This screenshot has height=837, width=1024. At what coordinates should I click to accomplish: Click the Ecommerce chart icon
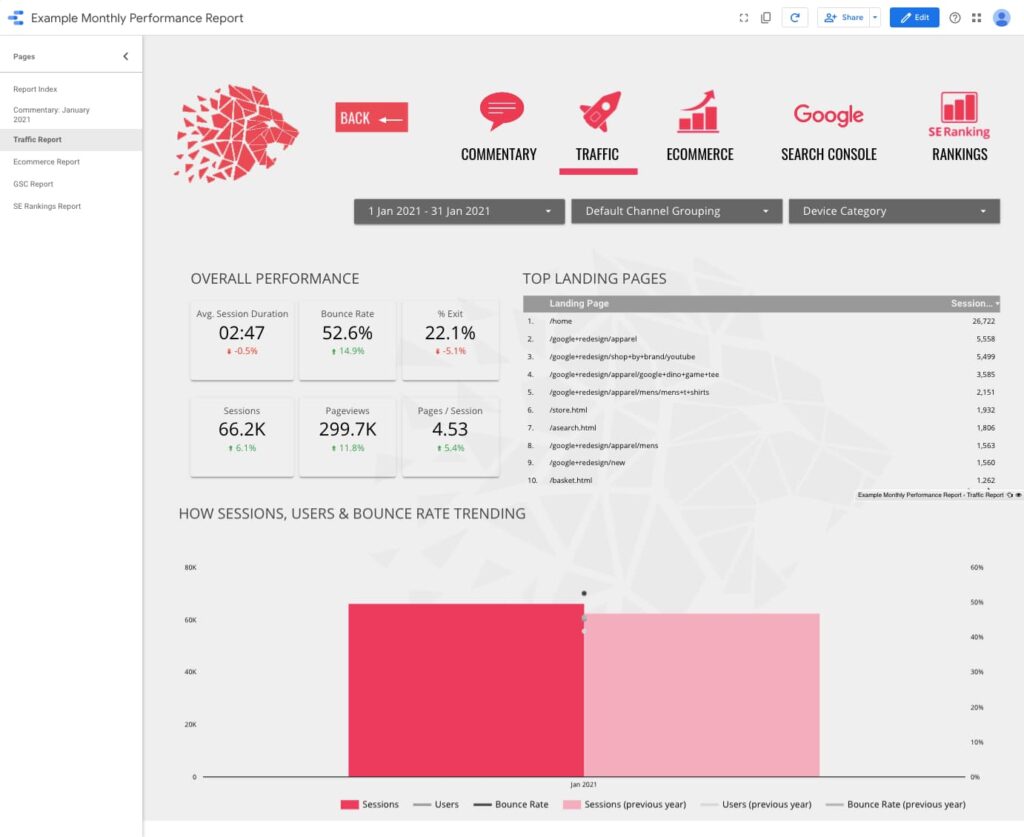click(699, 112)
